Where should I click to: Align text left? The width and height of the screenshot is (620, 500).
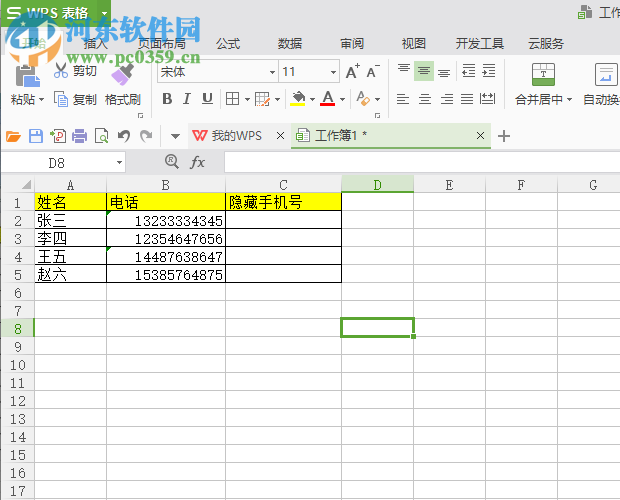click(403, 99)
